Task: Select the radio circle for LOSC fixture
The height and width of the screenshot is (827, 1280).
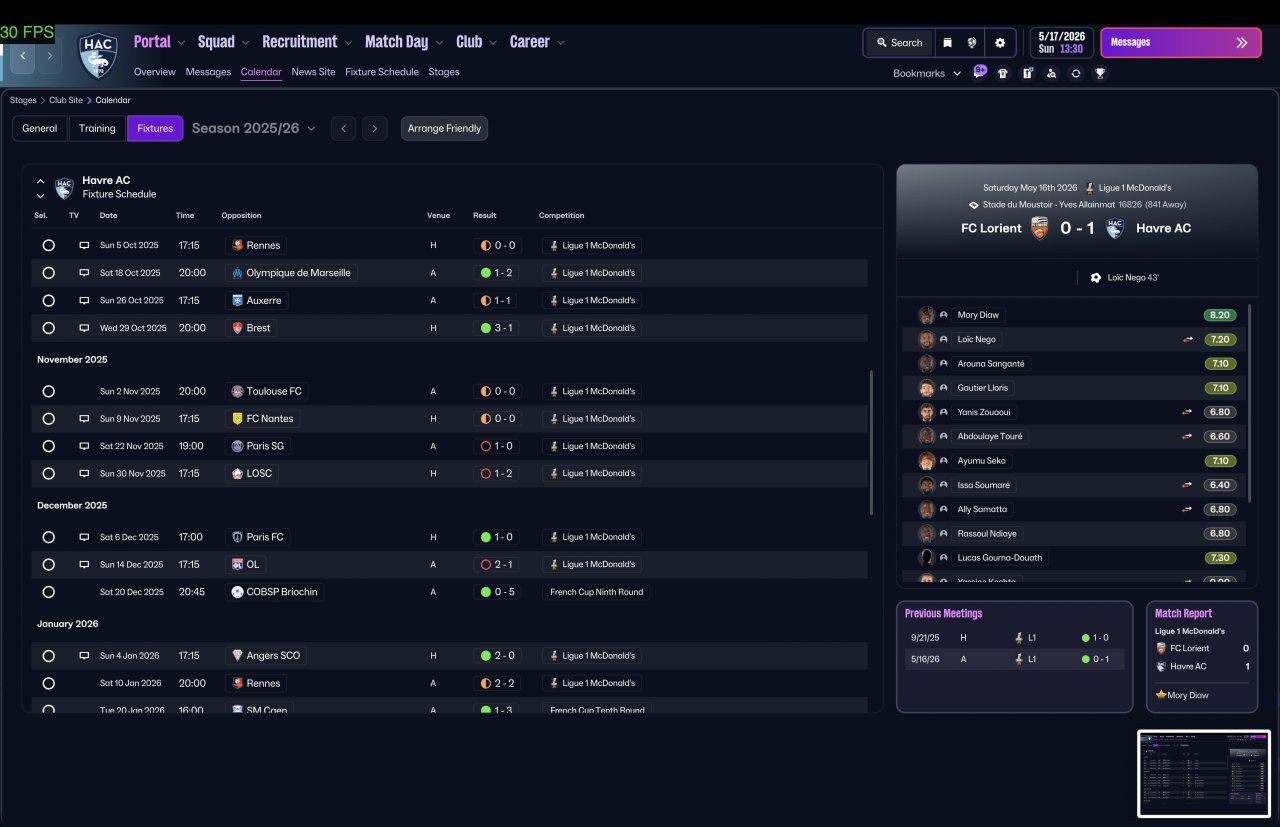Action: click(48, 474)
